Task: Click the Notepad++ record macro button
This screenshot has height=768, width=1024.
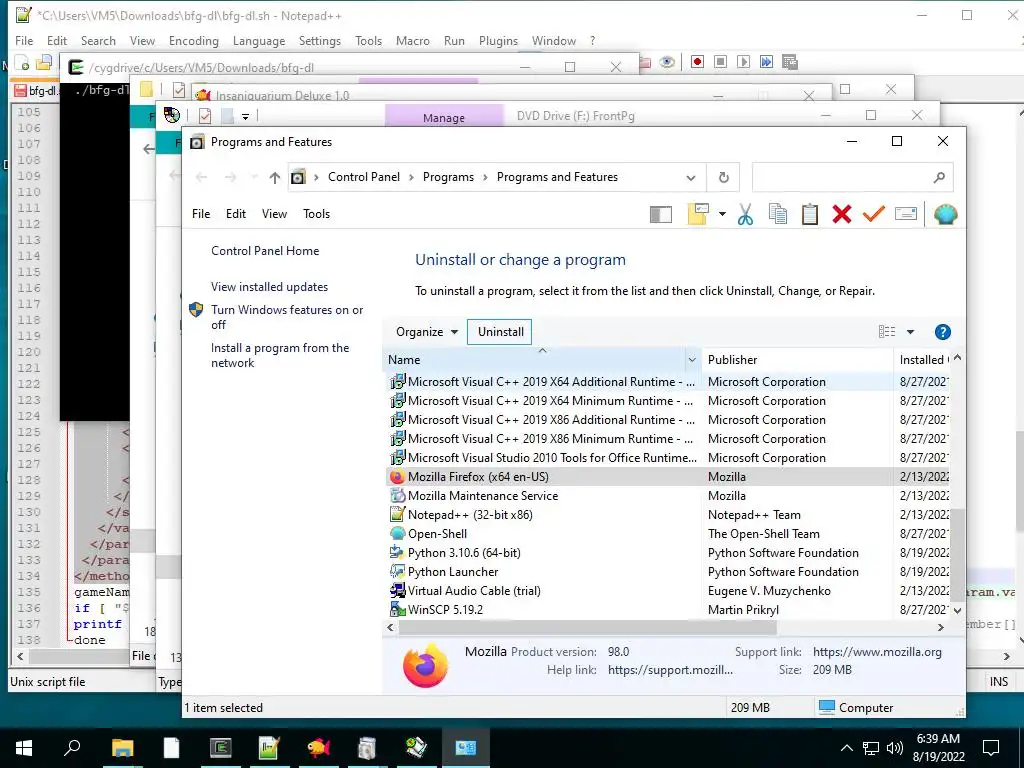Action: tap(697, 62)
